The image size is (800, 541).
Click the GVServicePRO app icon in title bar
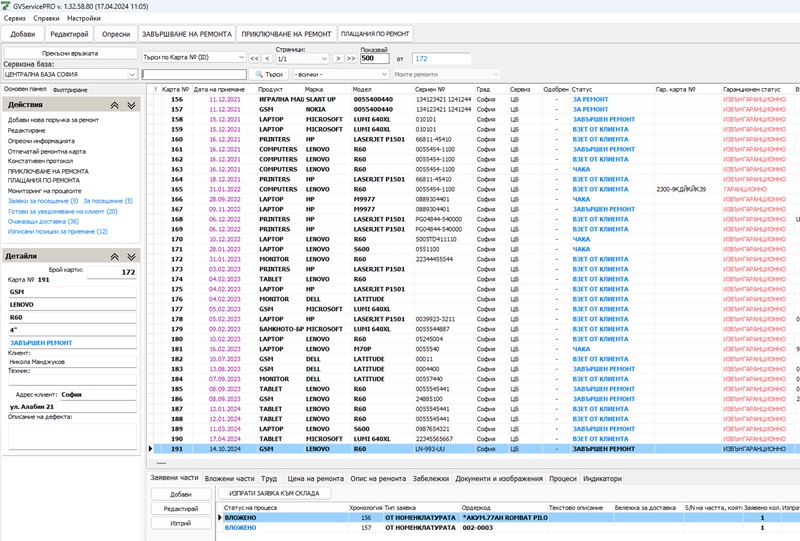pos(6,6)
